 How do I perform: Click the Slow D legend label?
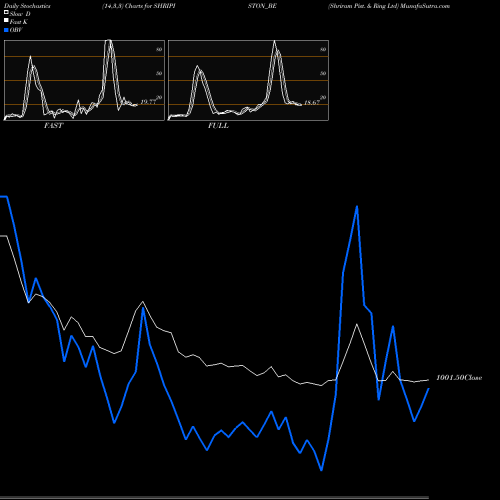click(x=20, y=14)
